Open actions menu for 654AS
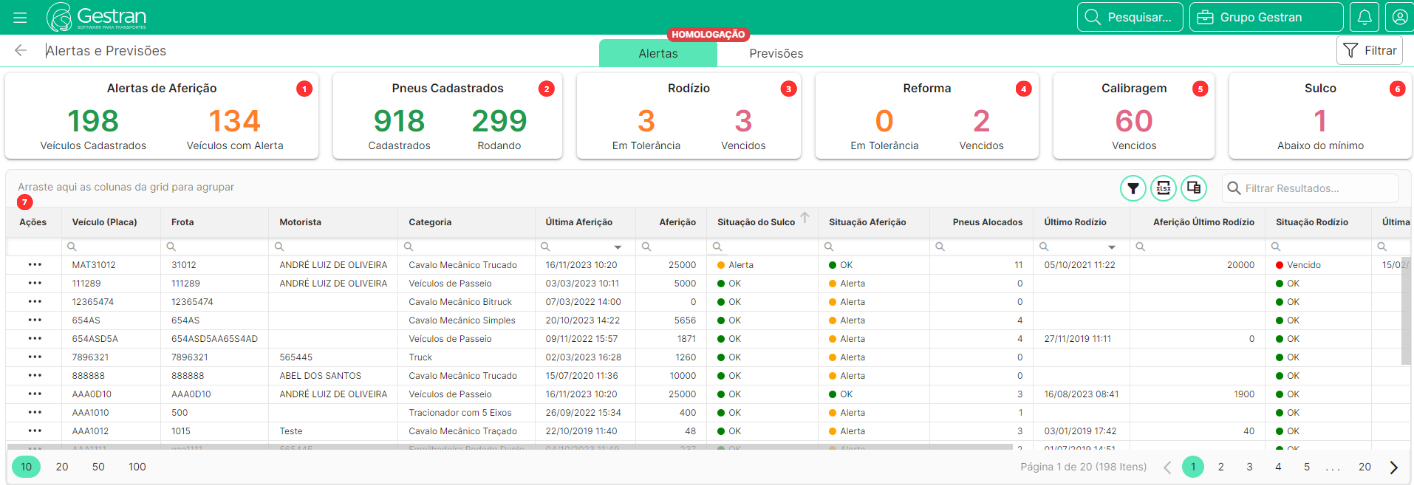1414x485 pixels. click(x=35, y=320)
